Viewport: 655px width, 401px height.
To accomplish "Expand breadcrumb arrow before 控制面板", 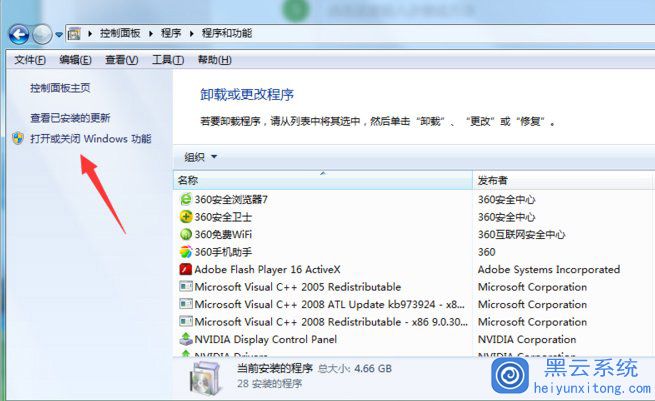I will click(89, 34).
